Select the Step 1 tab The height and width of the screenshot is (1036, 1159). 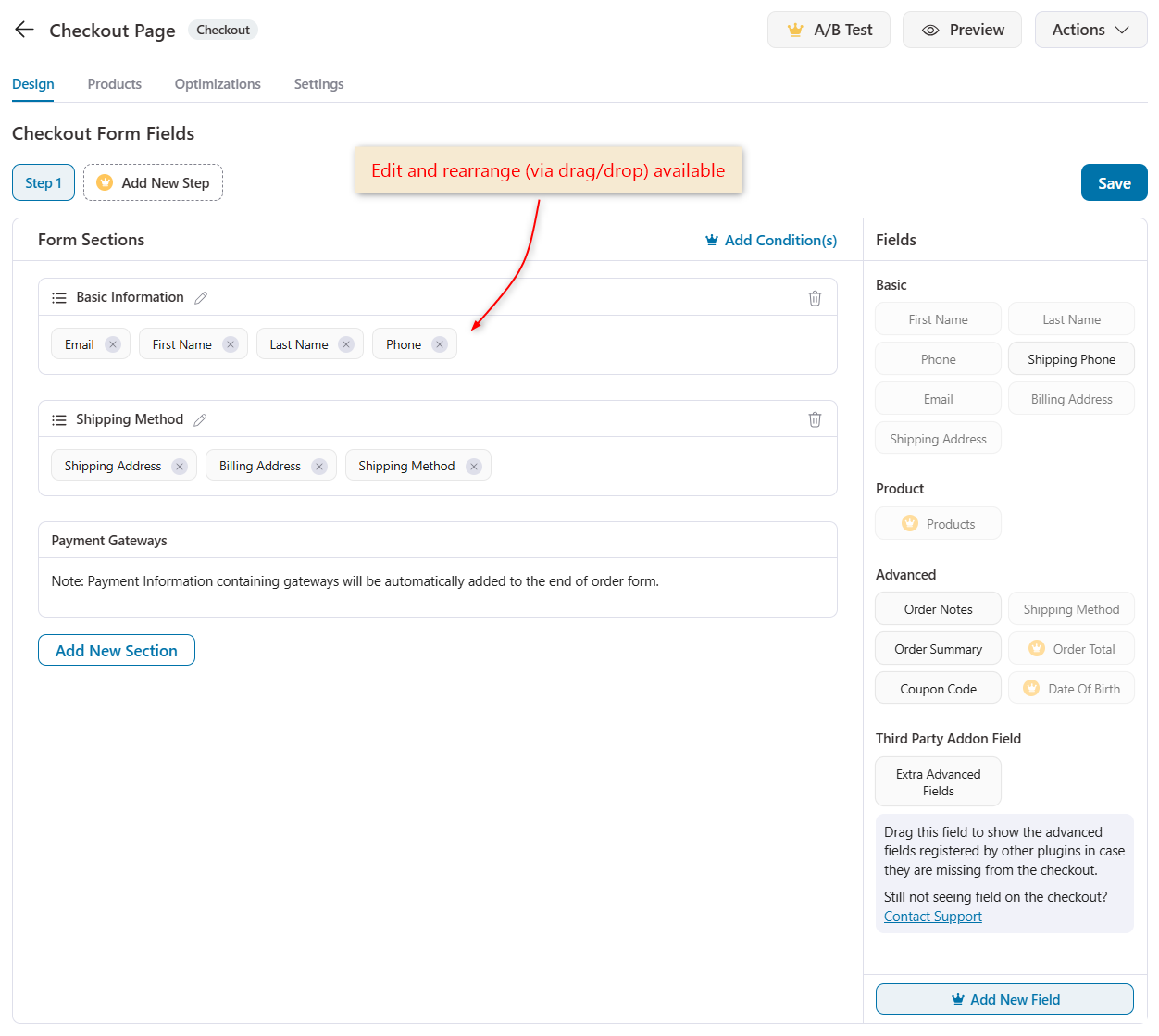pyautogui.click(x=44, y=182)
